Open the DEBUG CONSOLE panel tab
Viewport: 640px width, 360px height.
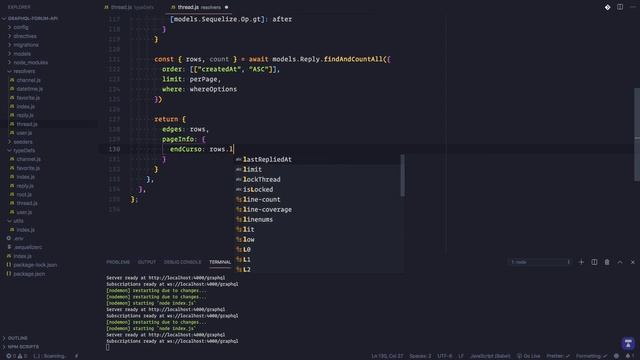[182, 262]
